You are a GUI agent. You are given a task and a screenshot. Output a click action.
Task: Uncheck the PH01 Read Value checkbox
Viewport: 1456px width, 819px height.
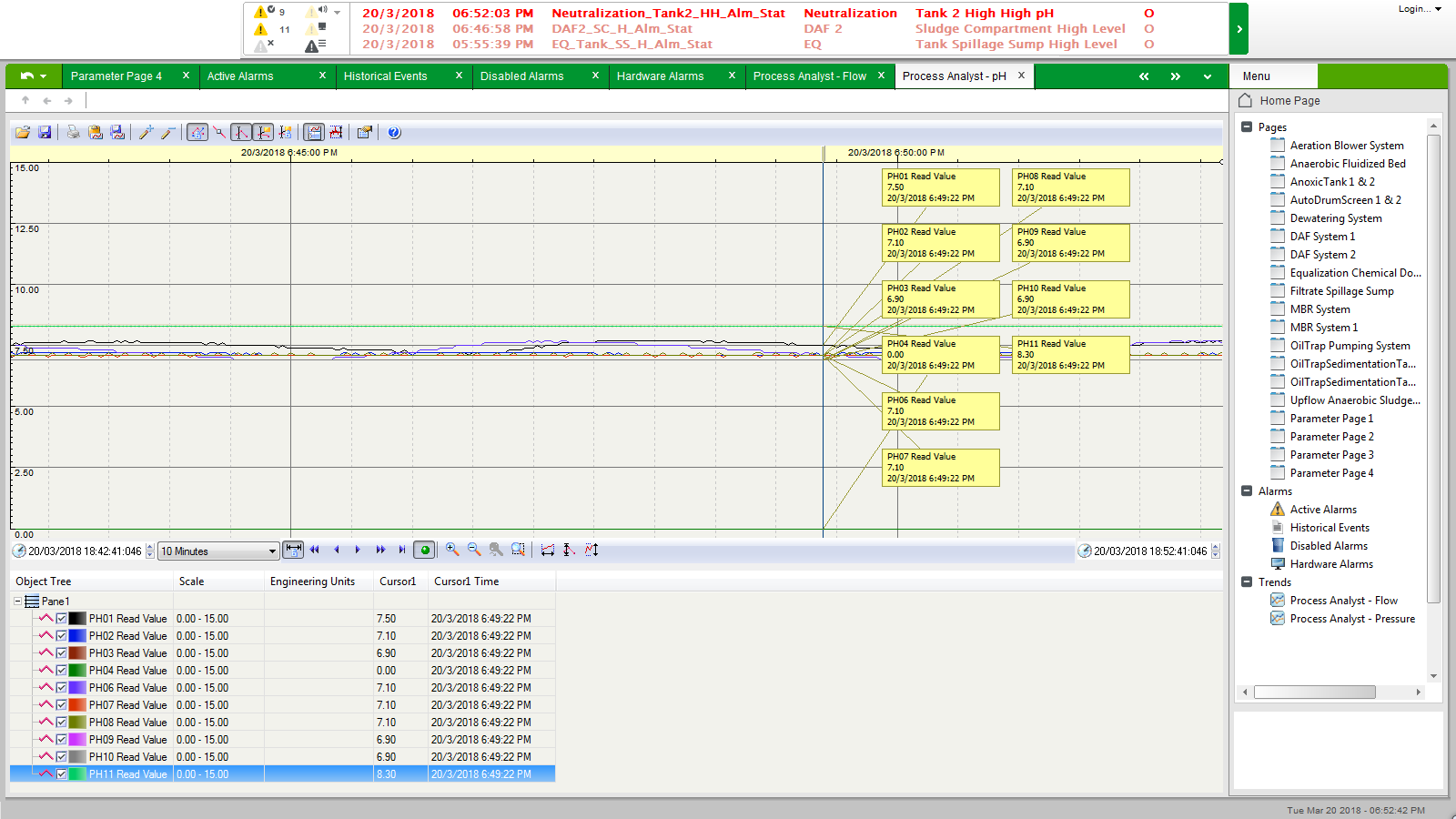pos(62,619)
